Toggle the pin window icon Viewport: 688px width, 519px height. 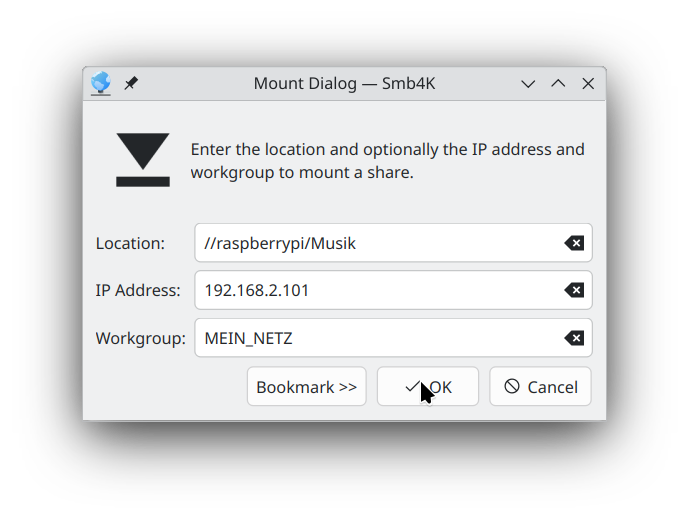(x=131, y=84)
